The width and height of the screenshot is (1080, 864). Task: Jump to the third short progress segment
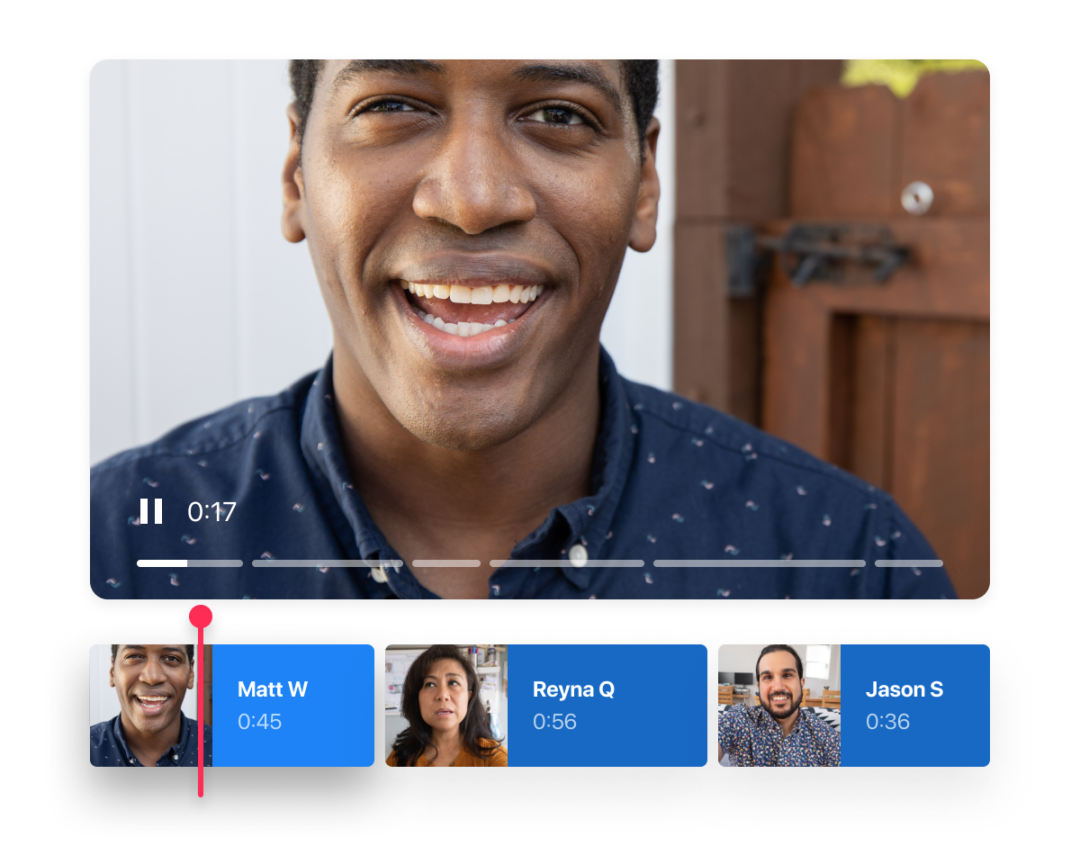[446, 564]
